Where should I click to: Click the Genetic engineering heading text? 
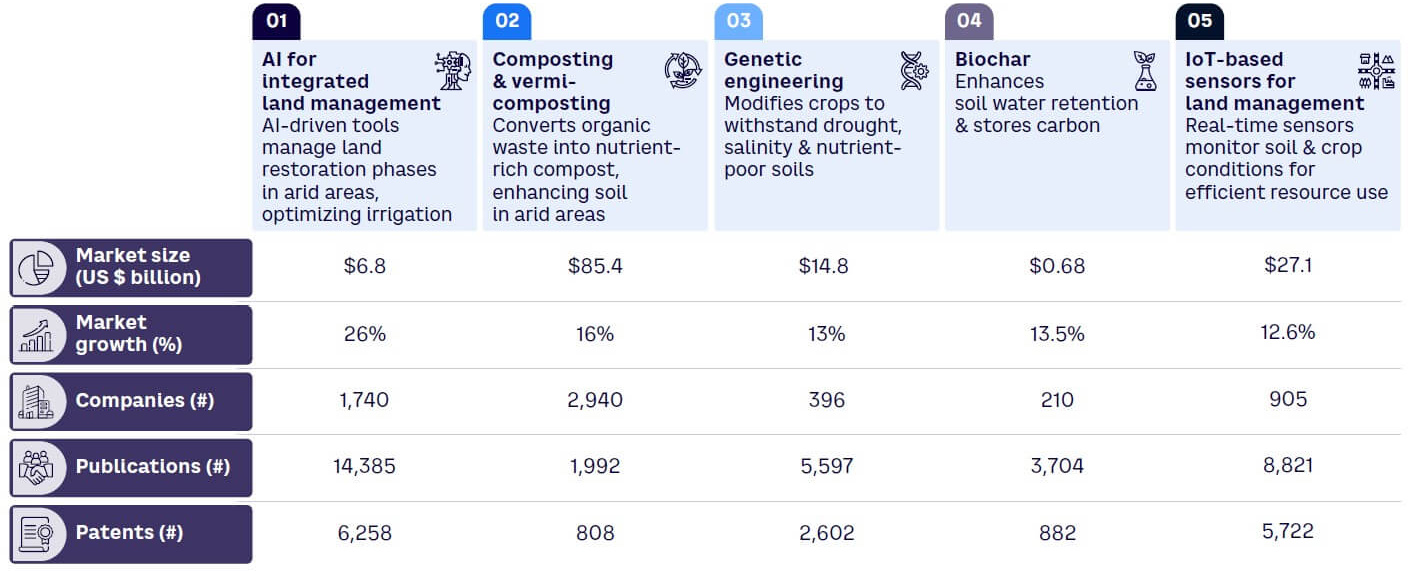[x=783, y=70]
